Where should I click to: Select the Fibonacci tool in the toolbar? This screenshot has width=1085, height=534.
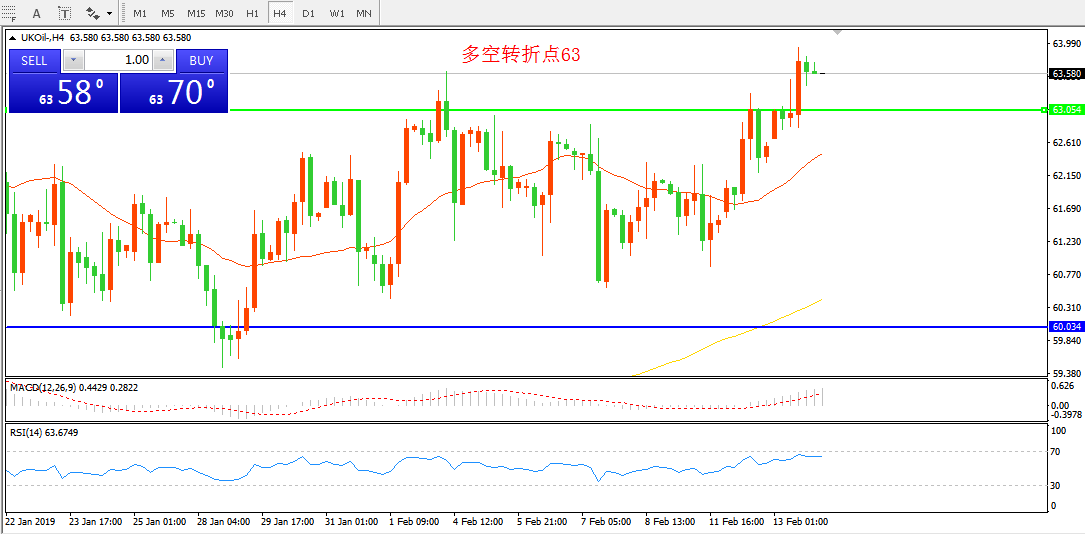point(10,13)
